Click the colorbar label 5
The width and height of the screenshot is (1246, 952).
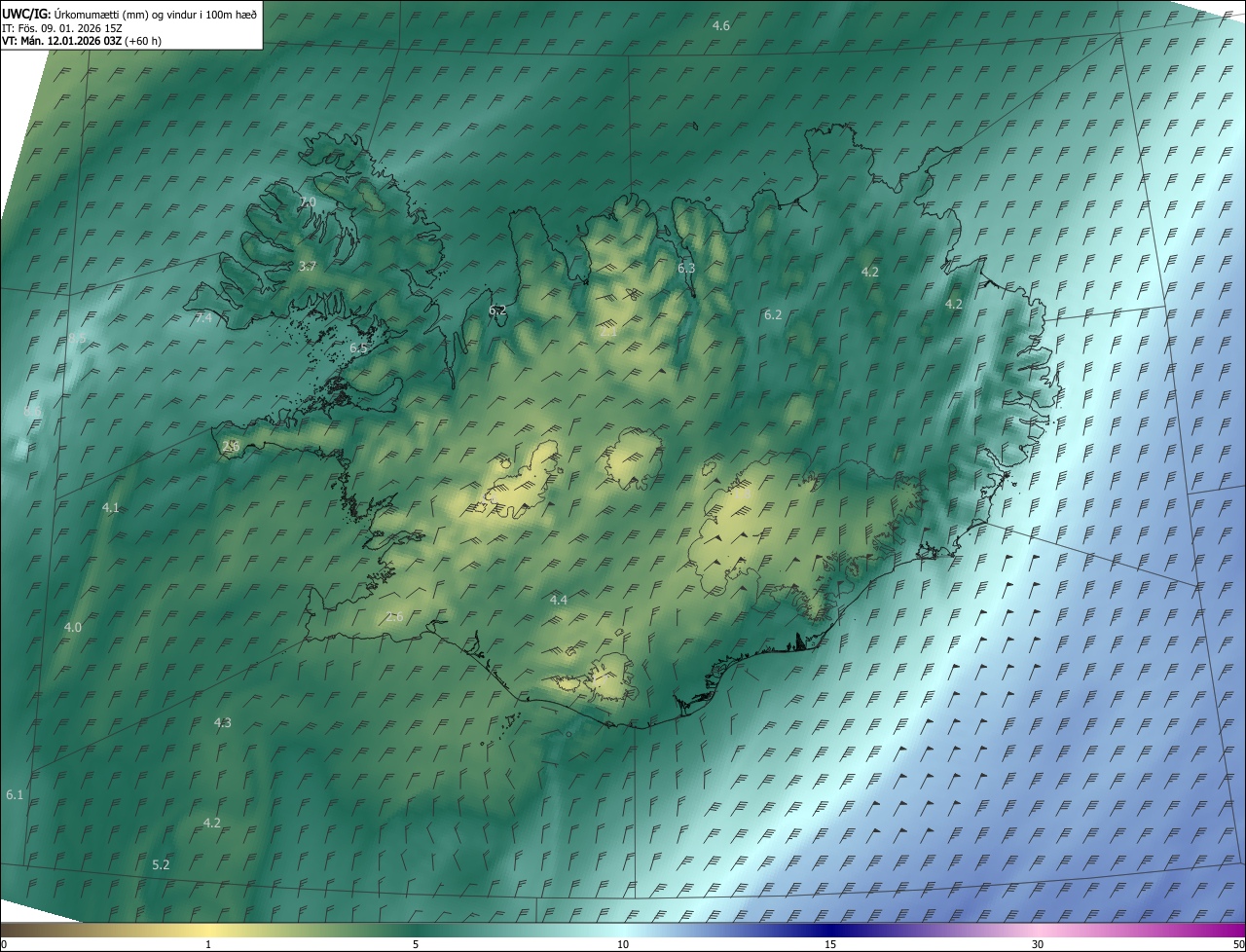click(416, 944)
